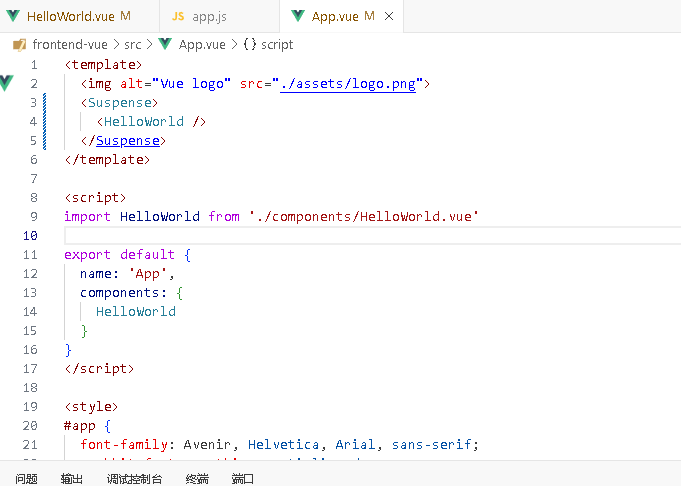Screen dimensions: 681x486
Task: Click the opening <script> tag
Action: (x=96, y=198)
